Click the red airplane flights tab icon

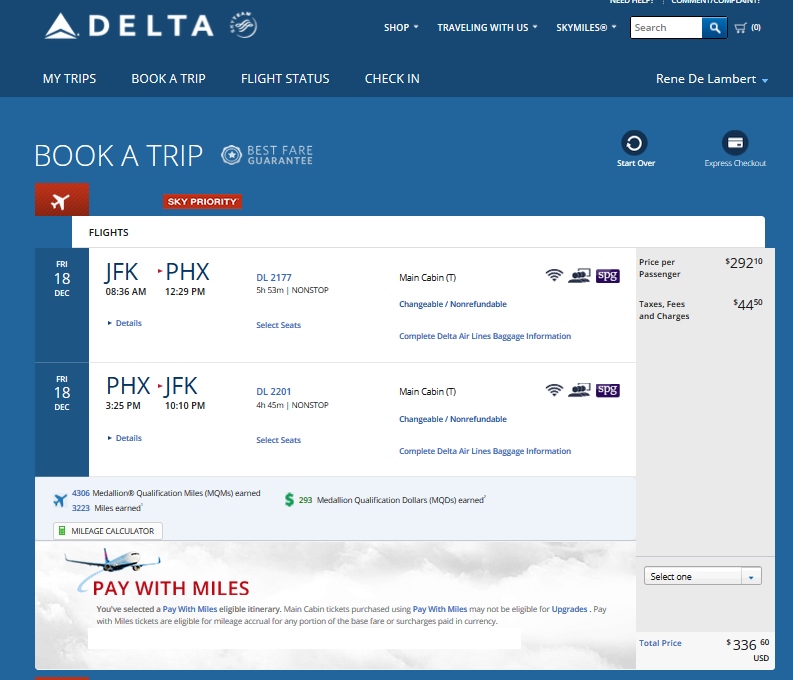(x=61, y=200)
